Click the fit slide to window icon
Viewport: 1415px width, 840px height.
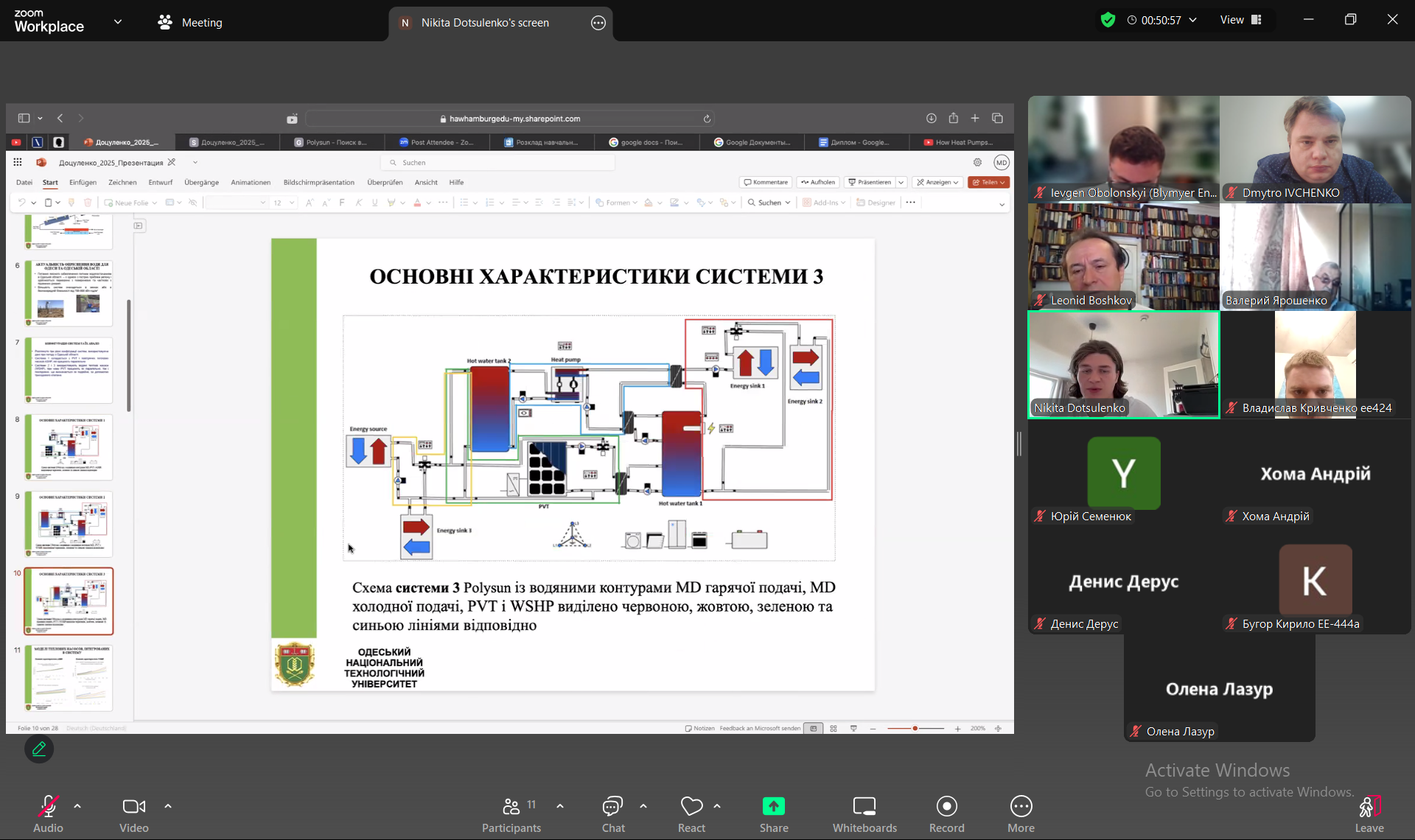(x=998, y=728)
